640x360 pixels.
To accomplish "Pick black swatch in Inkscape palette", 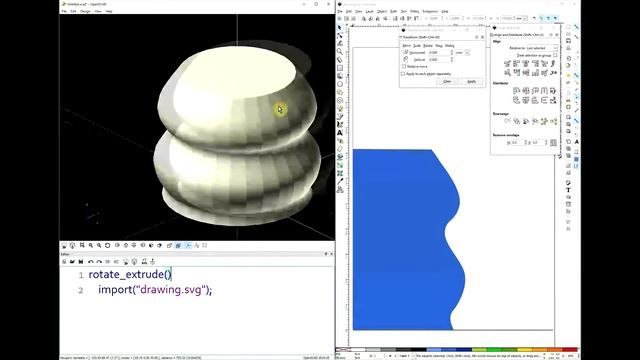I will (419, 350).
